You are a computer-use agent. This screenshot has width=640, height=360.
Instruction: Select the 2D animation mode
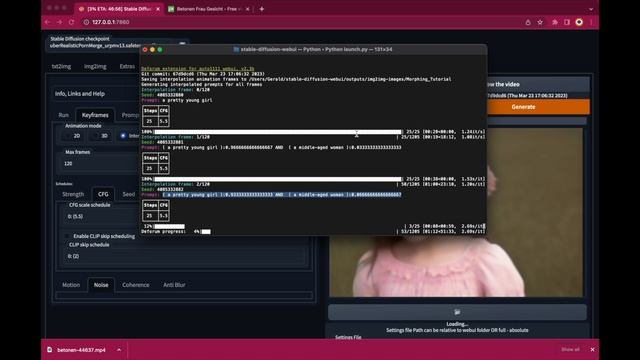pyautogui.click(x=73, y=136)
